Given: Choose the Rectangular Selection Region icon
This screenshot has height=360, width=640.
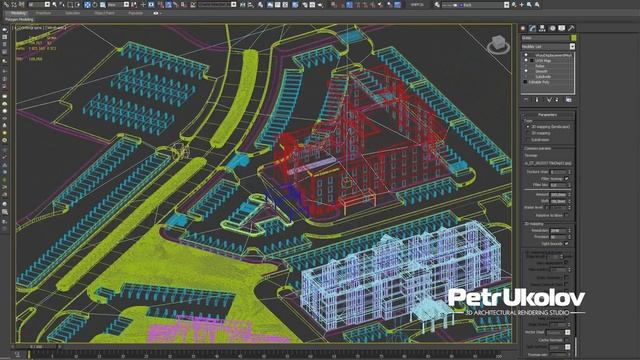Looking at the screenshot, I should 70,4.
